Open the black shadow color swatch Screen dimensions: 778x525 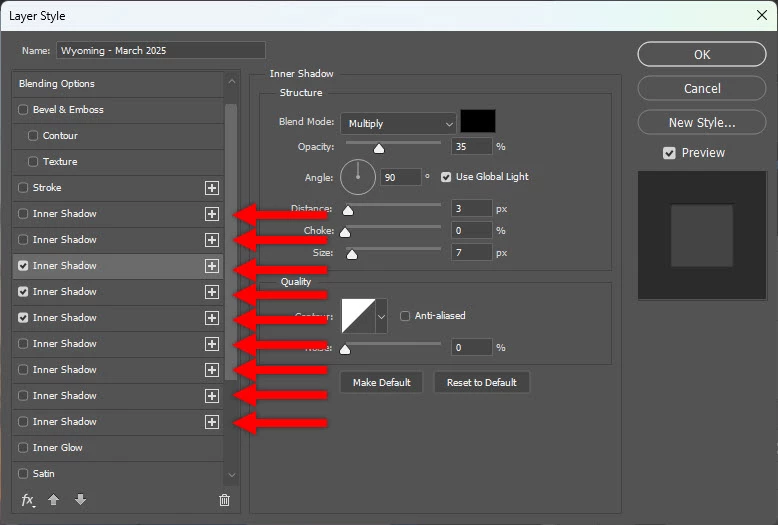click(478, 122)
